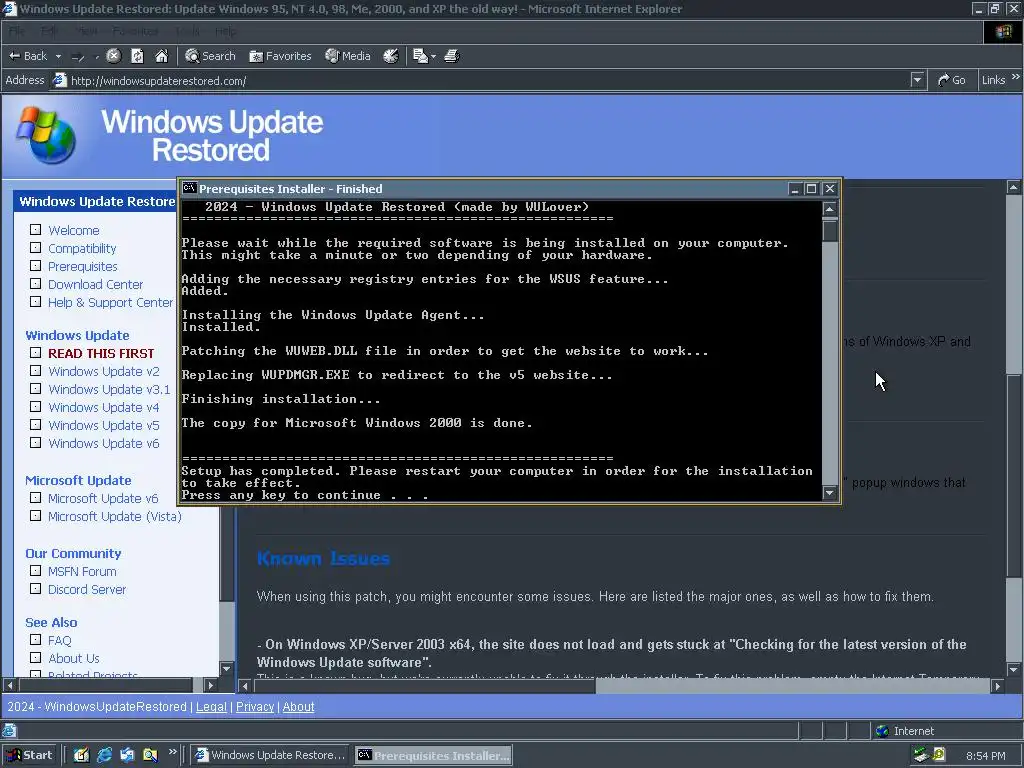Open the Favorites pane
Viewport: 1024px width, 768px height.
click(280, 56)
